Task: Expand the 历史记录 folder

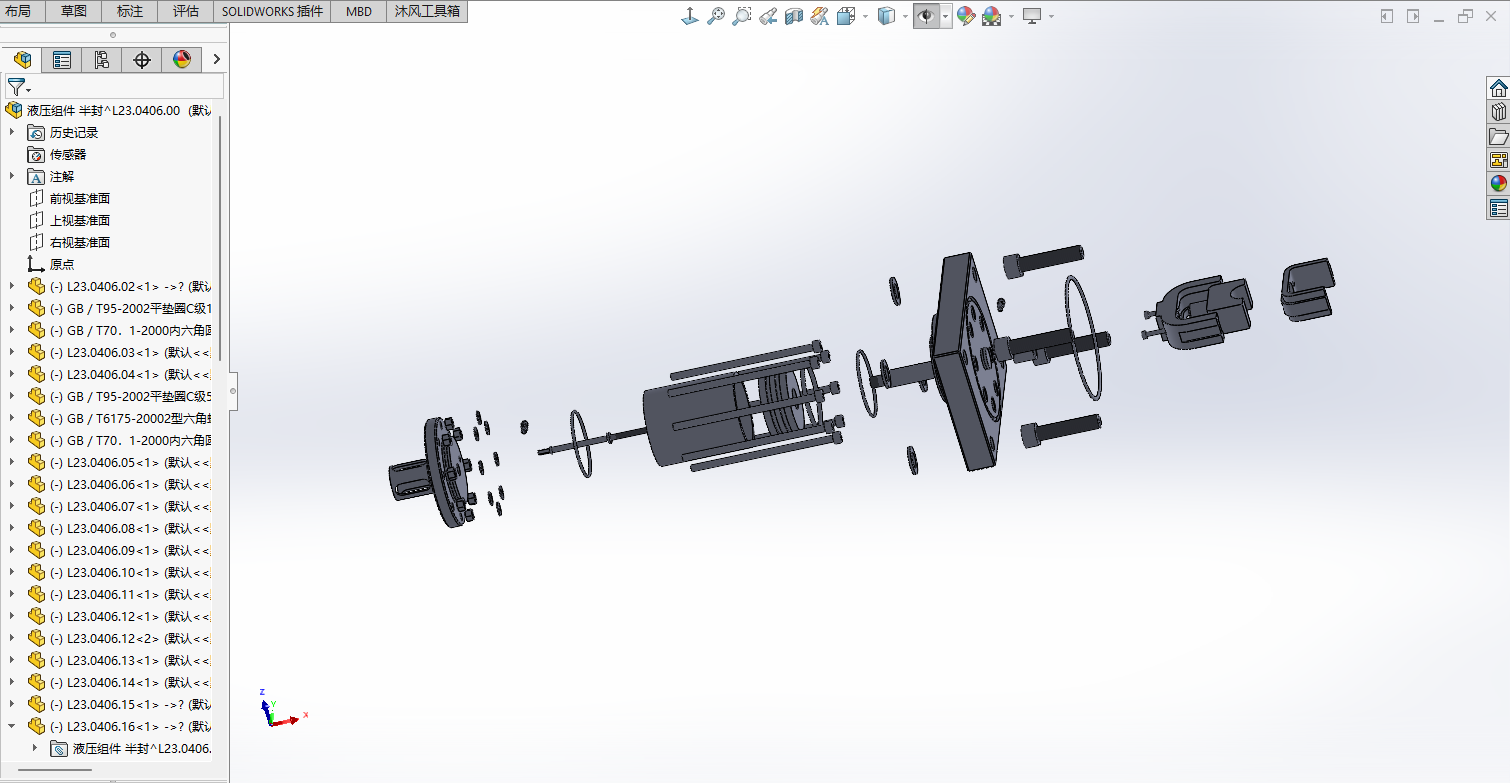Action: tap(12, 132)
